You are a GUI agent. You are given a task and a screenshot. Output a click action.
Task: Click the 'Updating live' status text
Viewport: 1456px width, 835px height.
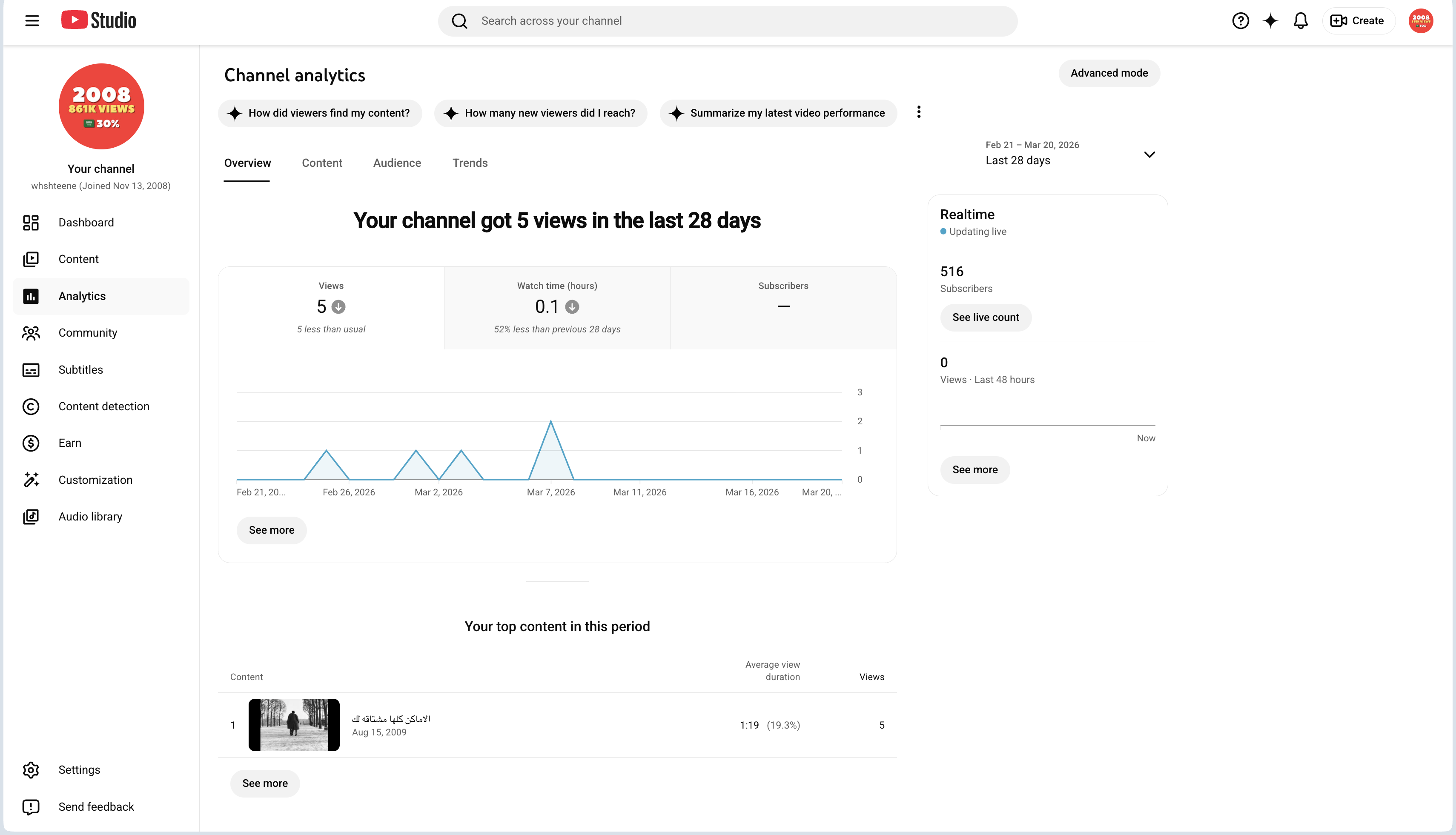coord(977,232)
